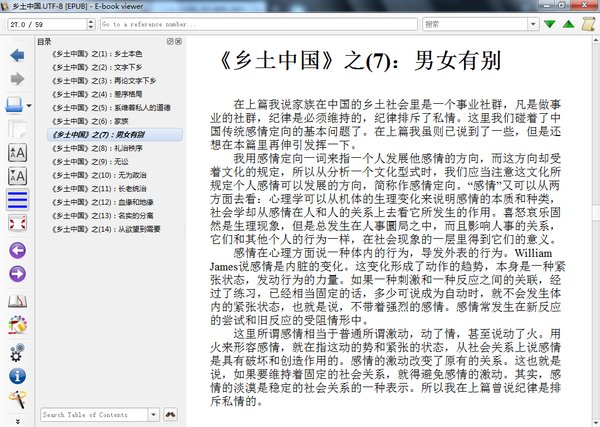This screenshot has height=427, width=600.
Task: Open the Print icon's dropdown arrow
Action: pyautogui.click(x=29, y=106)
